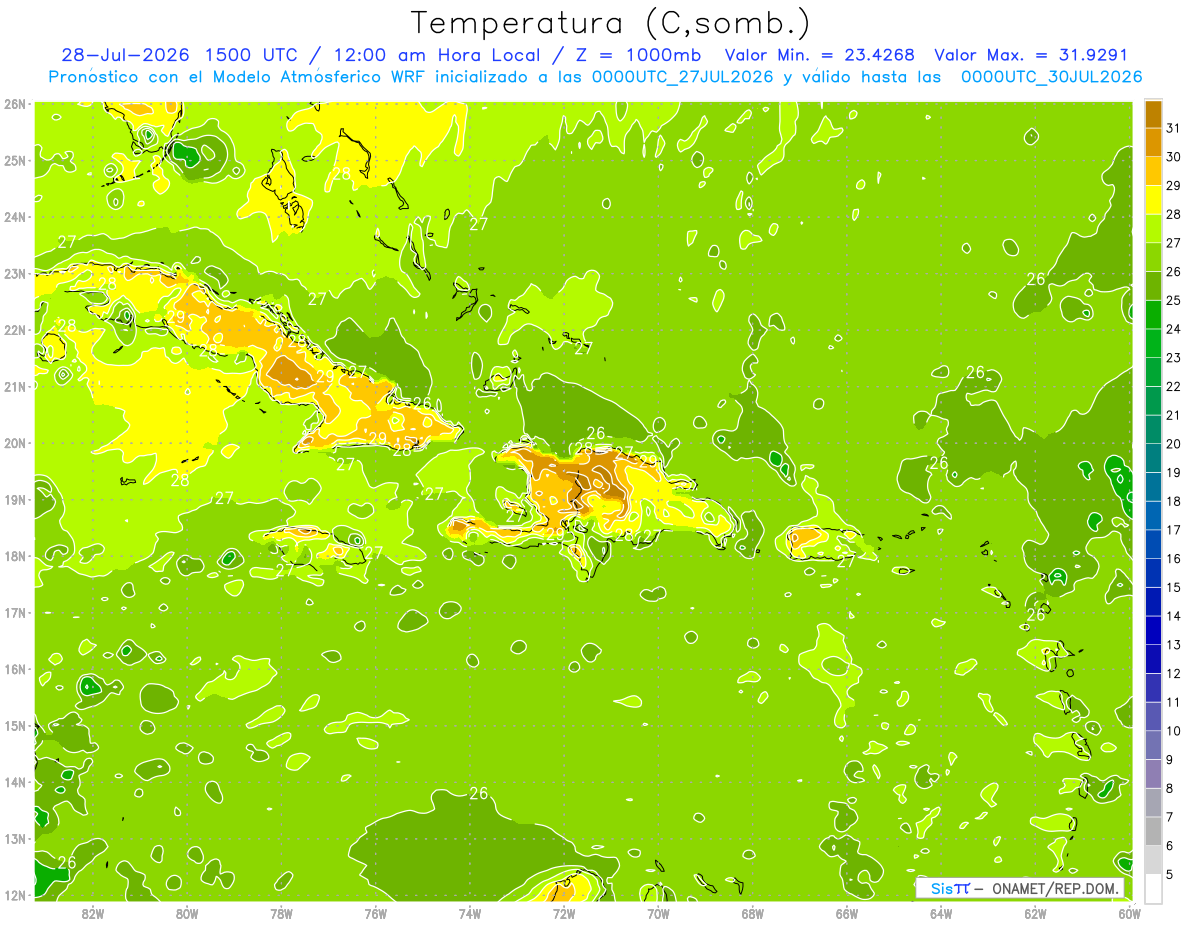
Task: Click the '12N' latitude axis label
Action: (x=15, y=895)
